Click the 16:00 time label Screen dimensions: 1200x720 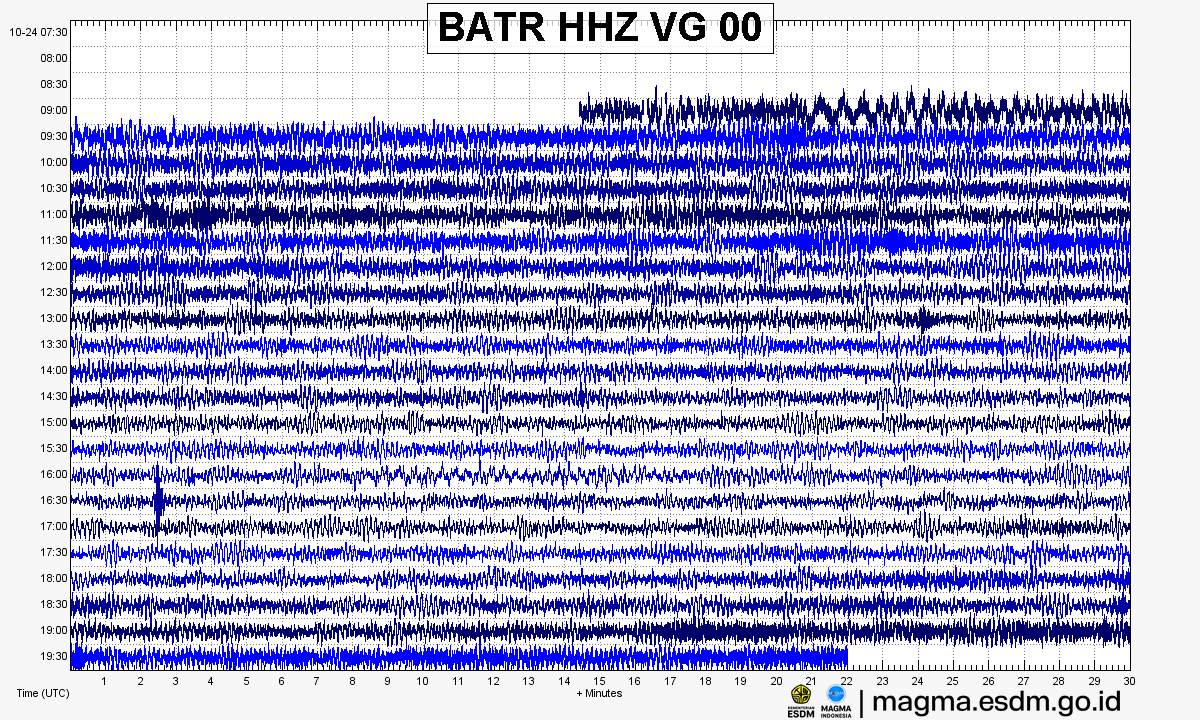54,474
